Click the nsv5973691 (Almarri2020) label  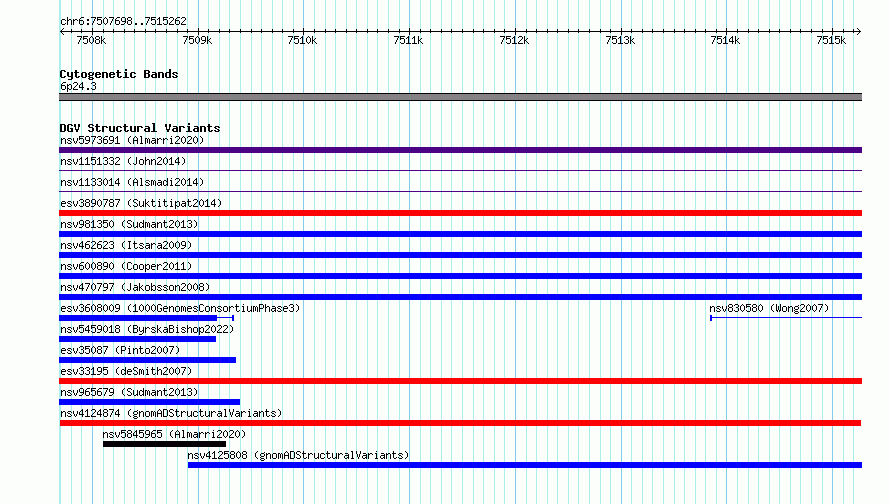click(132, 140)
